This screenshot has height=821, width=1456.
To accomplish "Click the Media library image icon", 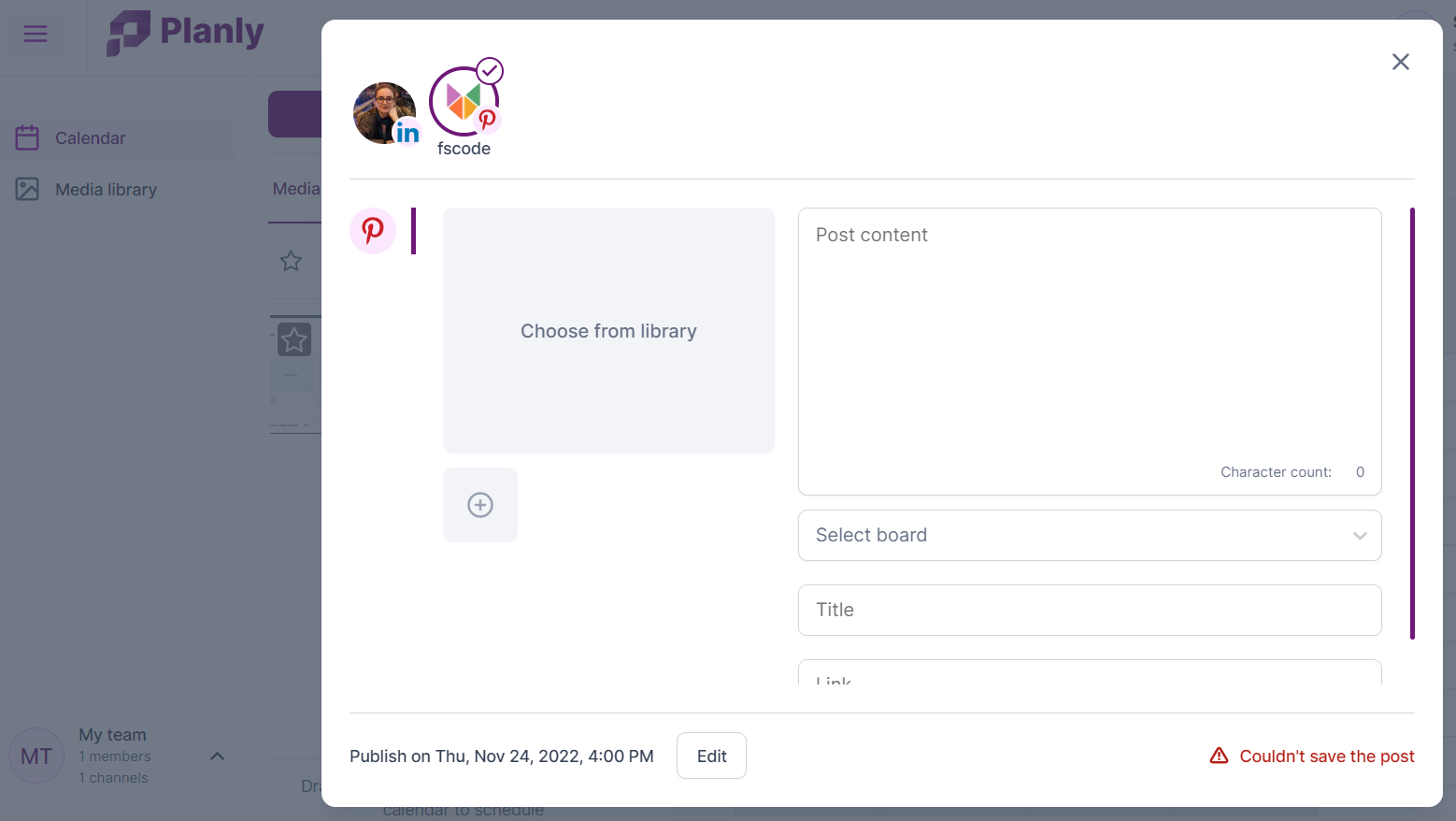I will pyautogui.click(x=27, y=189).
